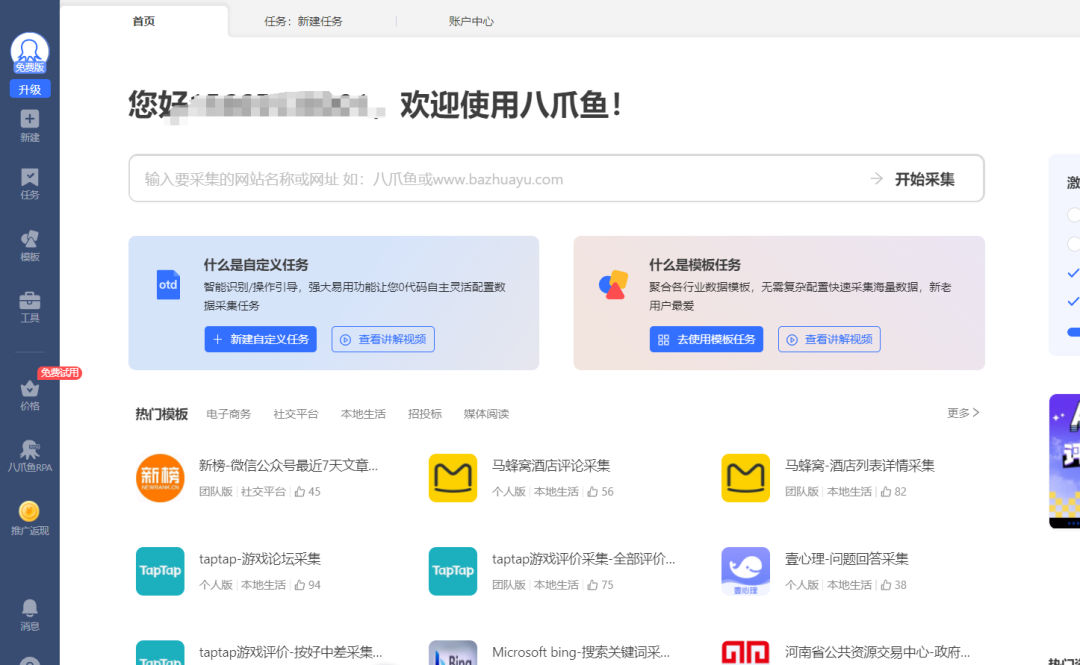Screen dimensions: 1080x665
Task: Click the like icon showing 38
Action: click(x=886, y=585)
